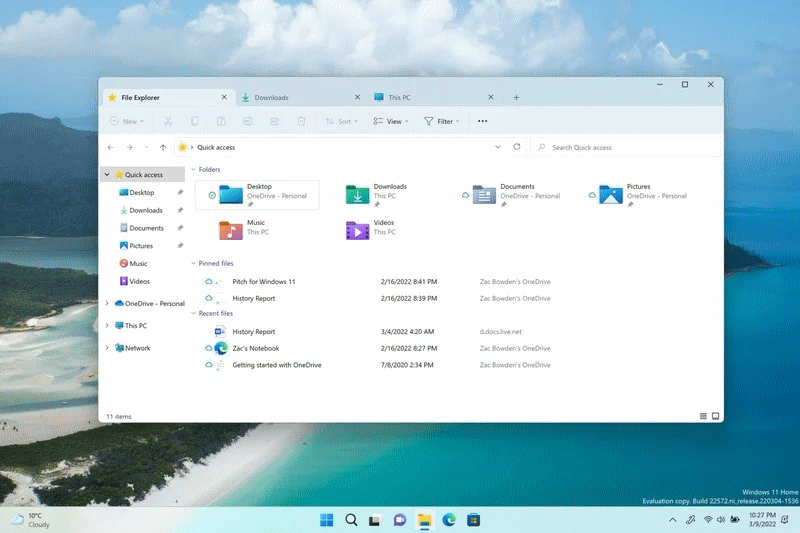Close the Downloads tab
The width and height of the screenshot is (800, 533).
click(x=357, y=97)
